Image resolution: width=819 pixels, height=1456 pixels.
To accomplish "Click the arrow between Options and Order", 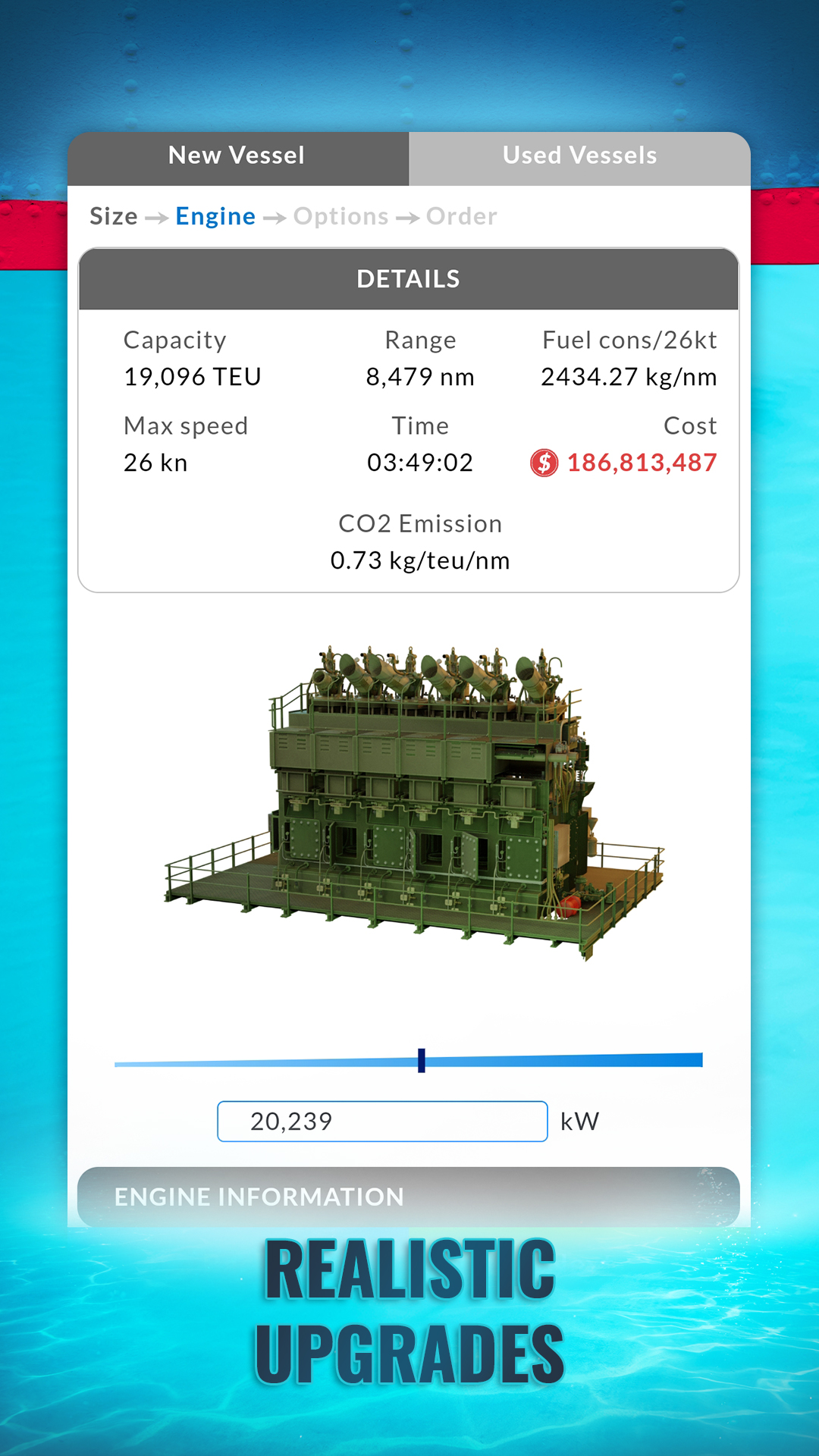I will 407,218.
